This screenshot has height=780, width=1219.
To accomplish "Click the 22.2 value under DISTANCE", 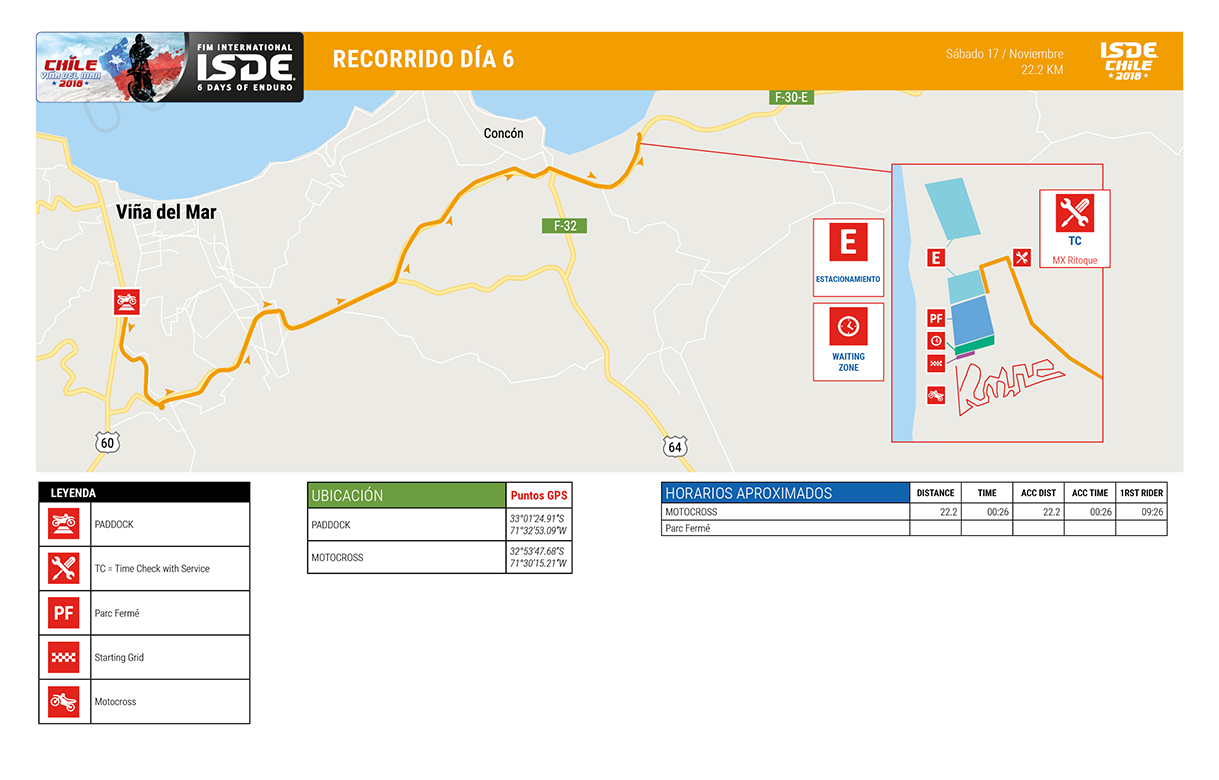I will [x=949, y=512].
